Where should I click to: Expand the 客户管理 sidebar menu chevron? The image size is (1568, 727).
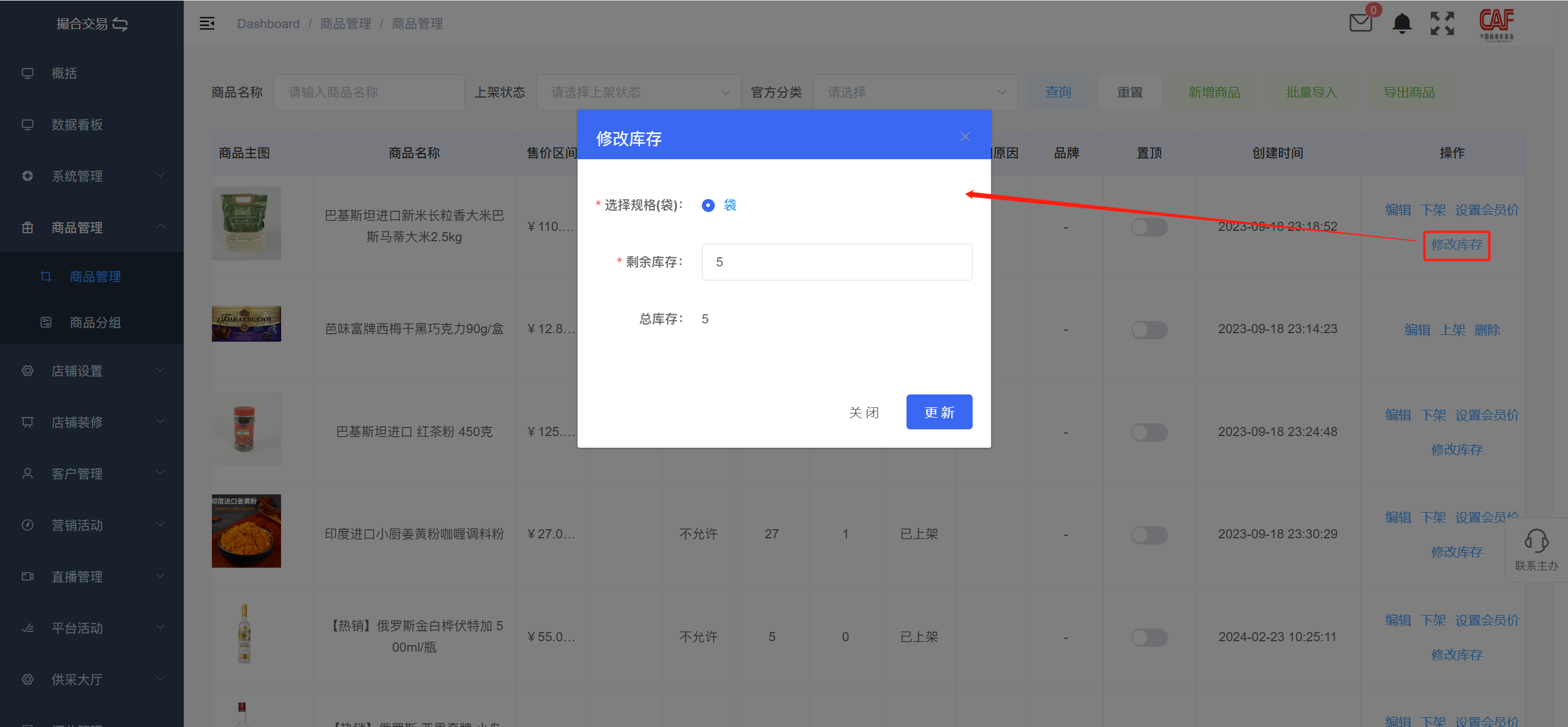(x=160, y=473)
